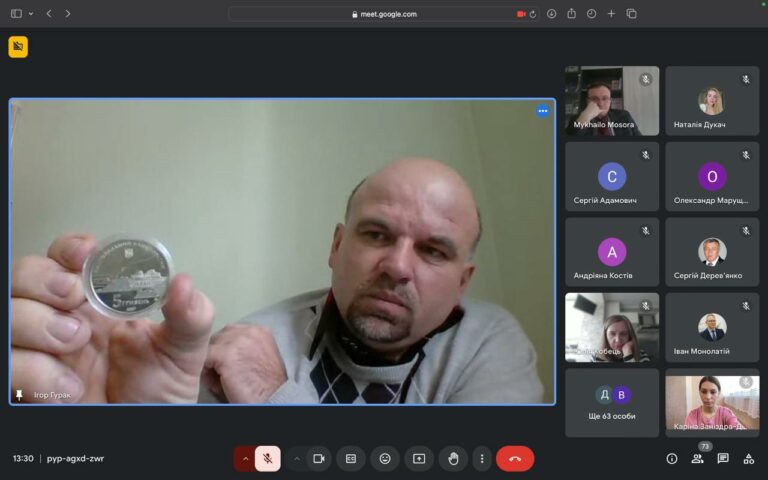Open the emoji reactions picker
The width and height of the screenshot is (768, 480).
[x=385, y=458]
